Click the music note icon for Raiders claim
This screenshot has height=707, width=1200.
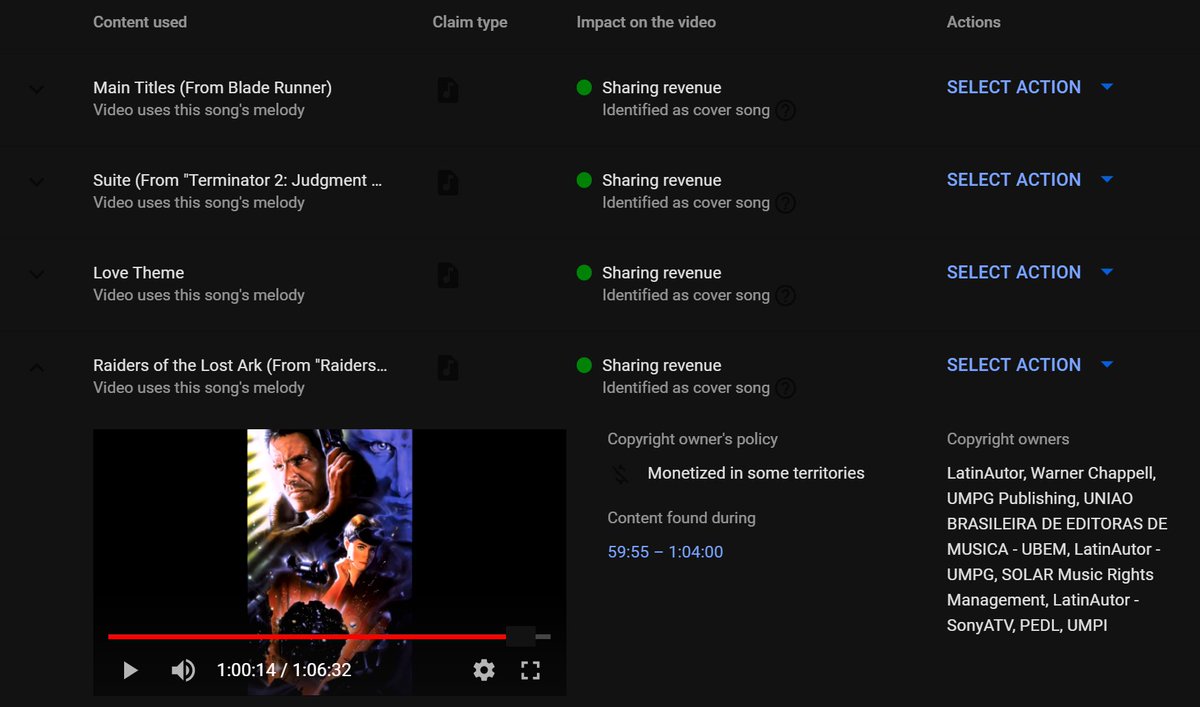(x=448, y=368)
